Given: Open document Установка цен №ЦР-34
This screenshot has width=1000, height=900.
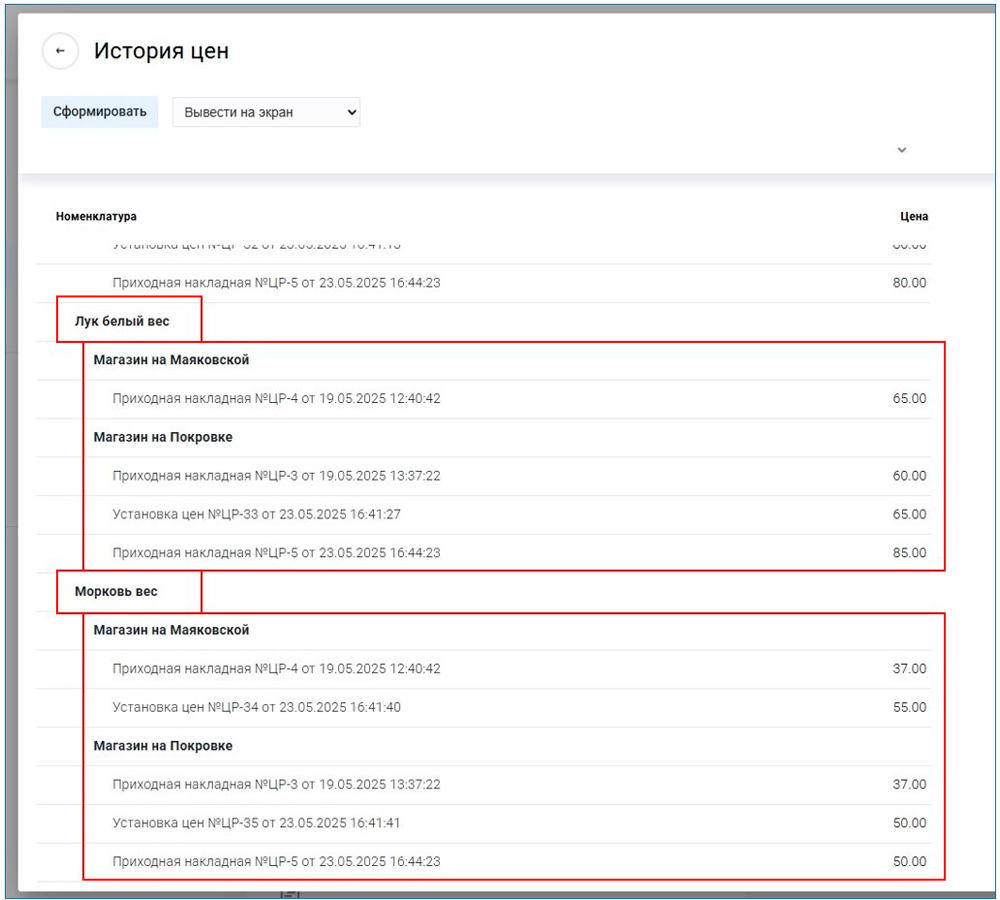Looking at the screenshot, I should point(257,707).
